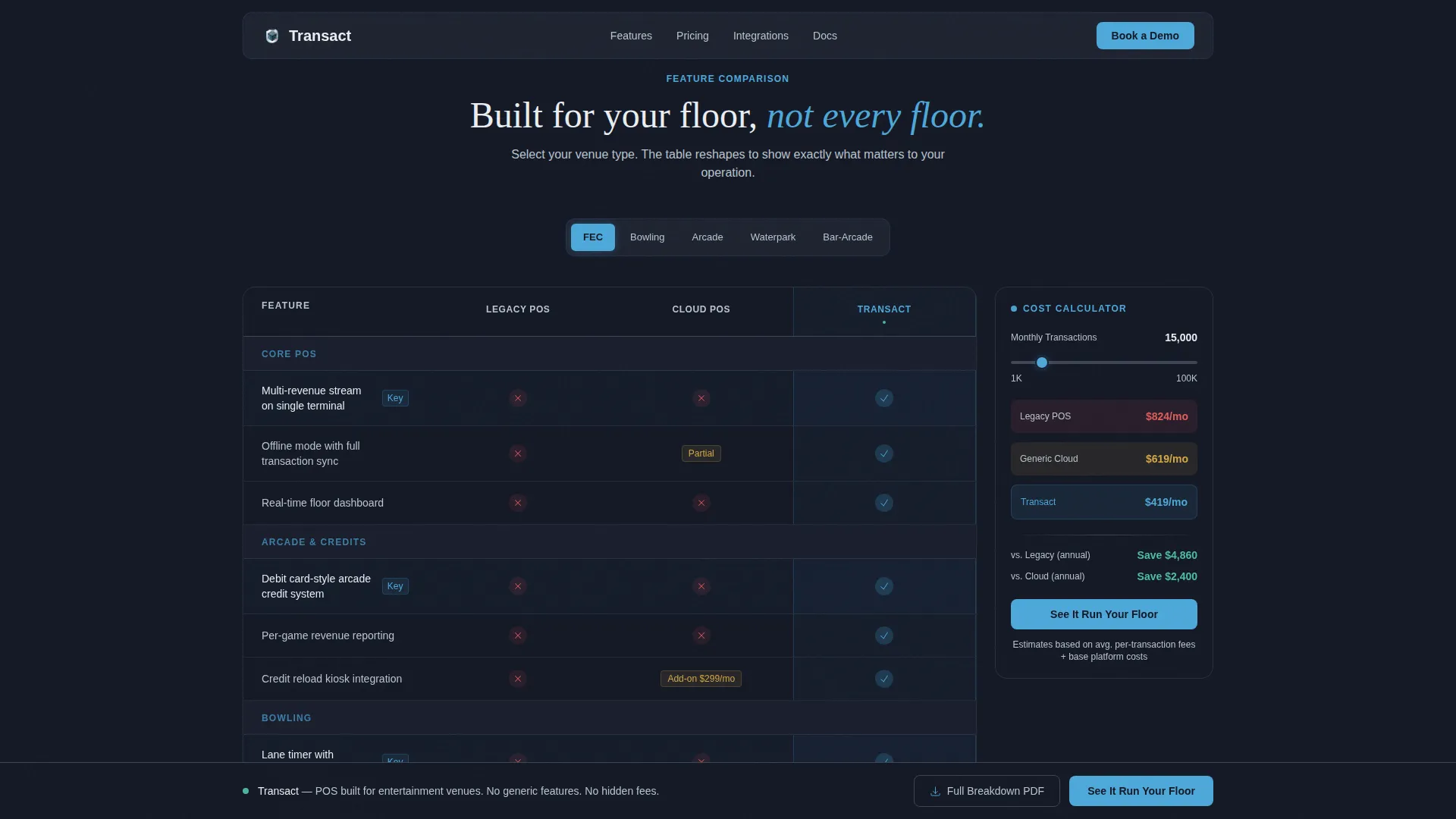Click Transact checkmark for Offline mode row
This screenshot has height=819, width=1456.
tap(884, 453)
